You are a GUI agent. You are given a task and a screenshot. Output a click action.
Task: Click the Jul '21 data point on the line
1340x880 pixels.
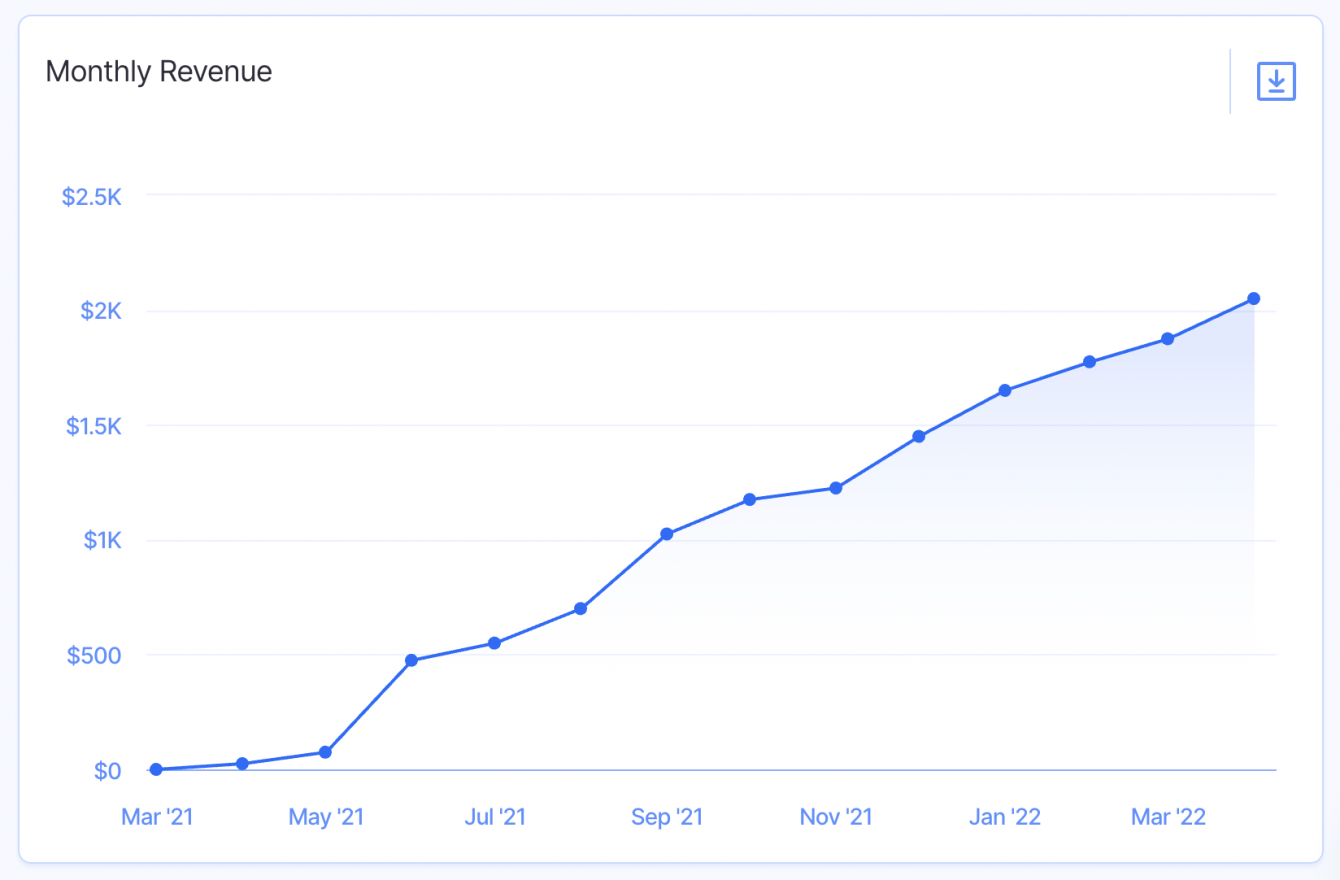(494, 643)
